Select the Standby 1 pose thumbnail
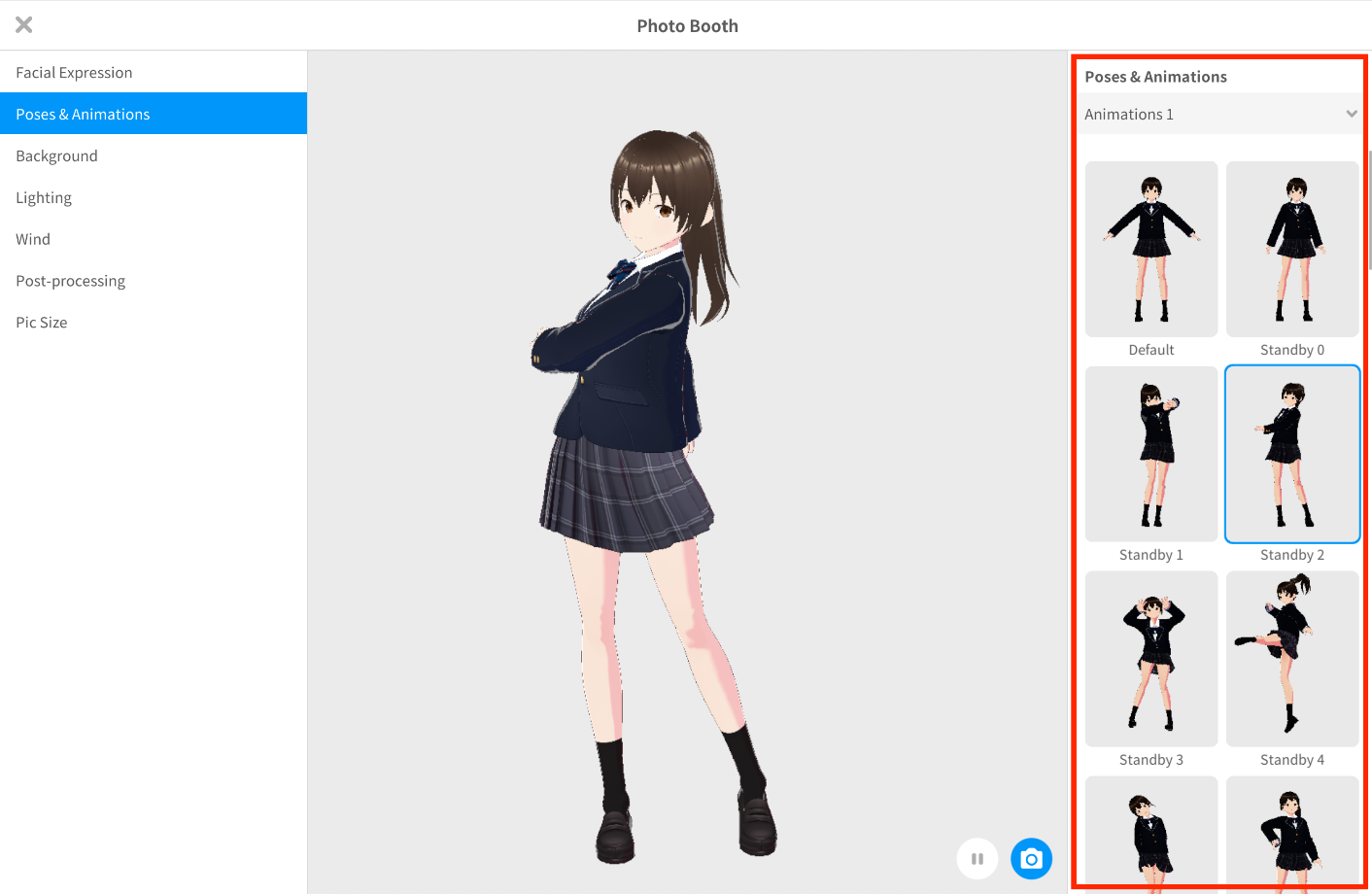This screenshot has height=894, width=1372. coord(1151,454)
